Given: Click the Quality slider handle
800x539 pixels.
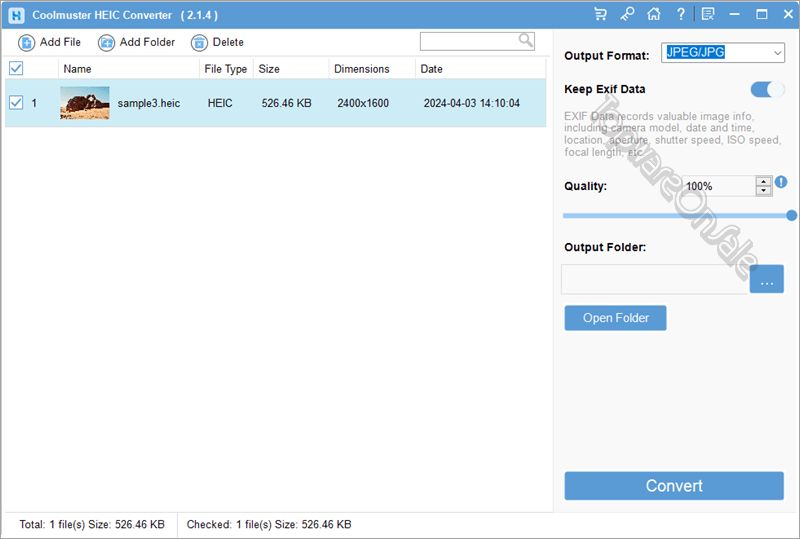Looking at the screenshot, I should [x=791, y=215].
